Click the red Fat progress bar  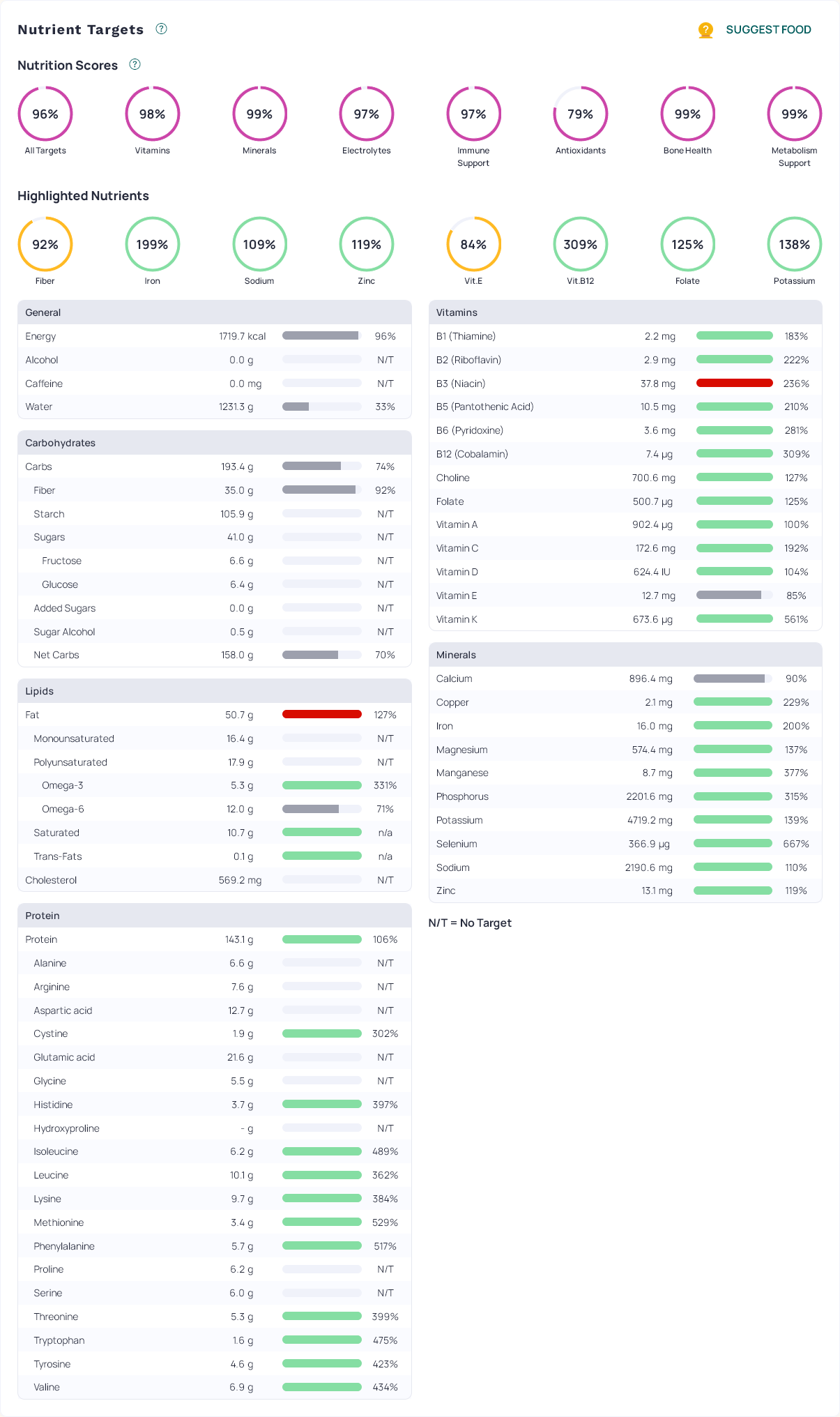(x=321, y=714)
